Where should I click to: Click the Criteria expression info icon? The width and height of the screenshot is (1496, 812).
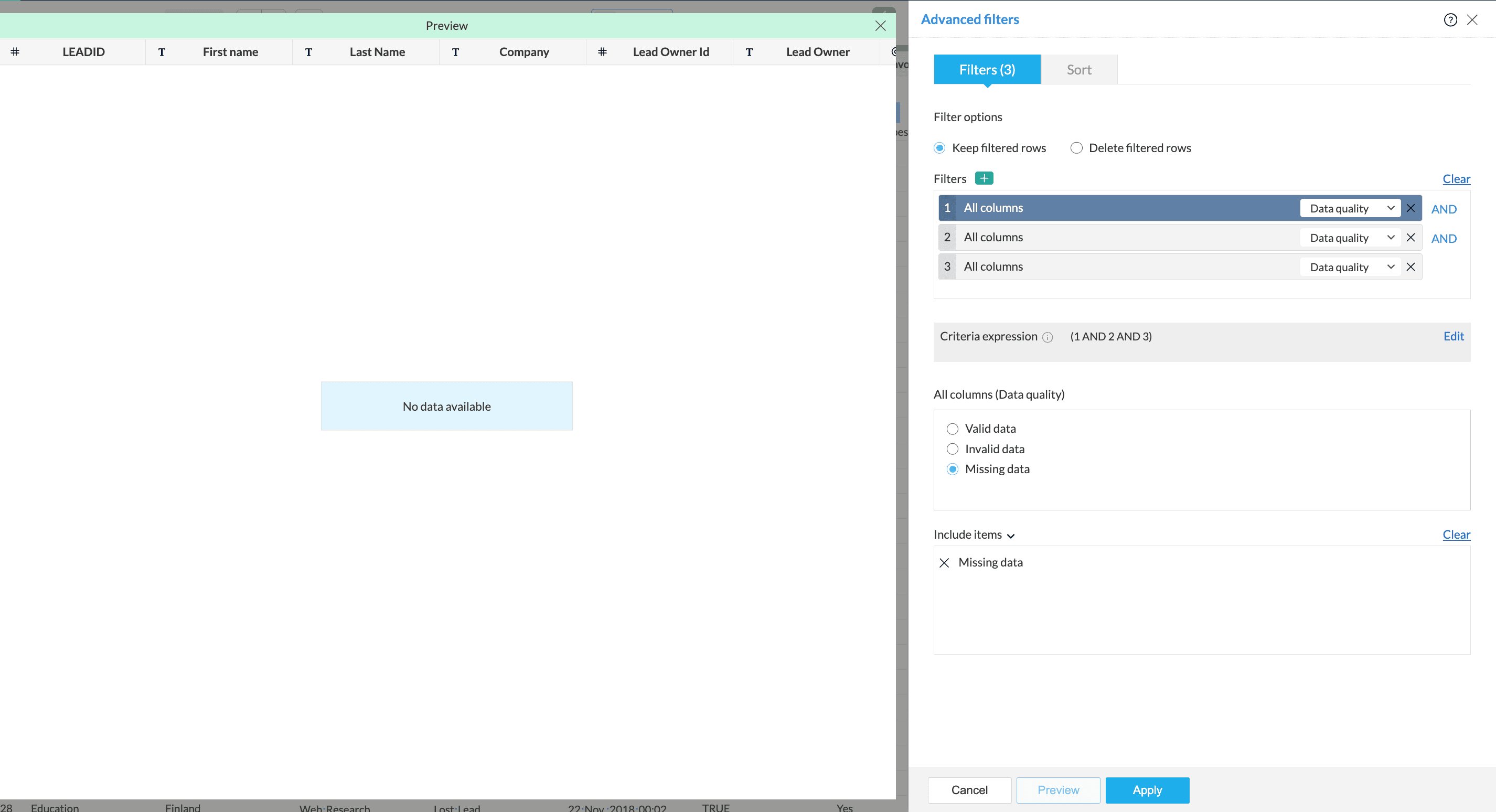[1047, 337]
